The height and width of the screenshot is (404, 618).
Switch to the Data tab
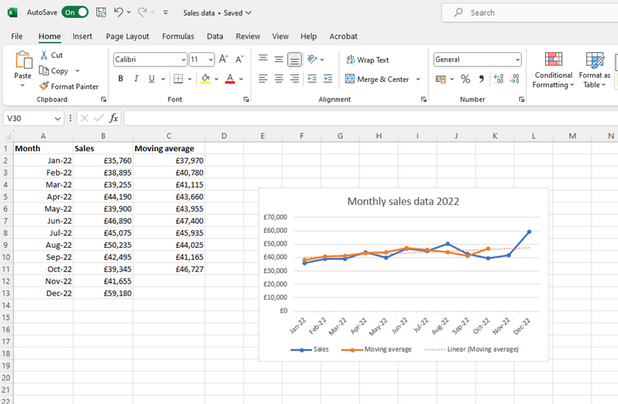coord(215,36)
